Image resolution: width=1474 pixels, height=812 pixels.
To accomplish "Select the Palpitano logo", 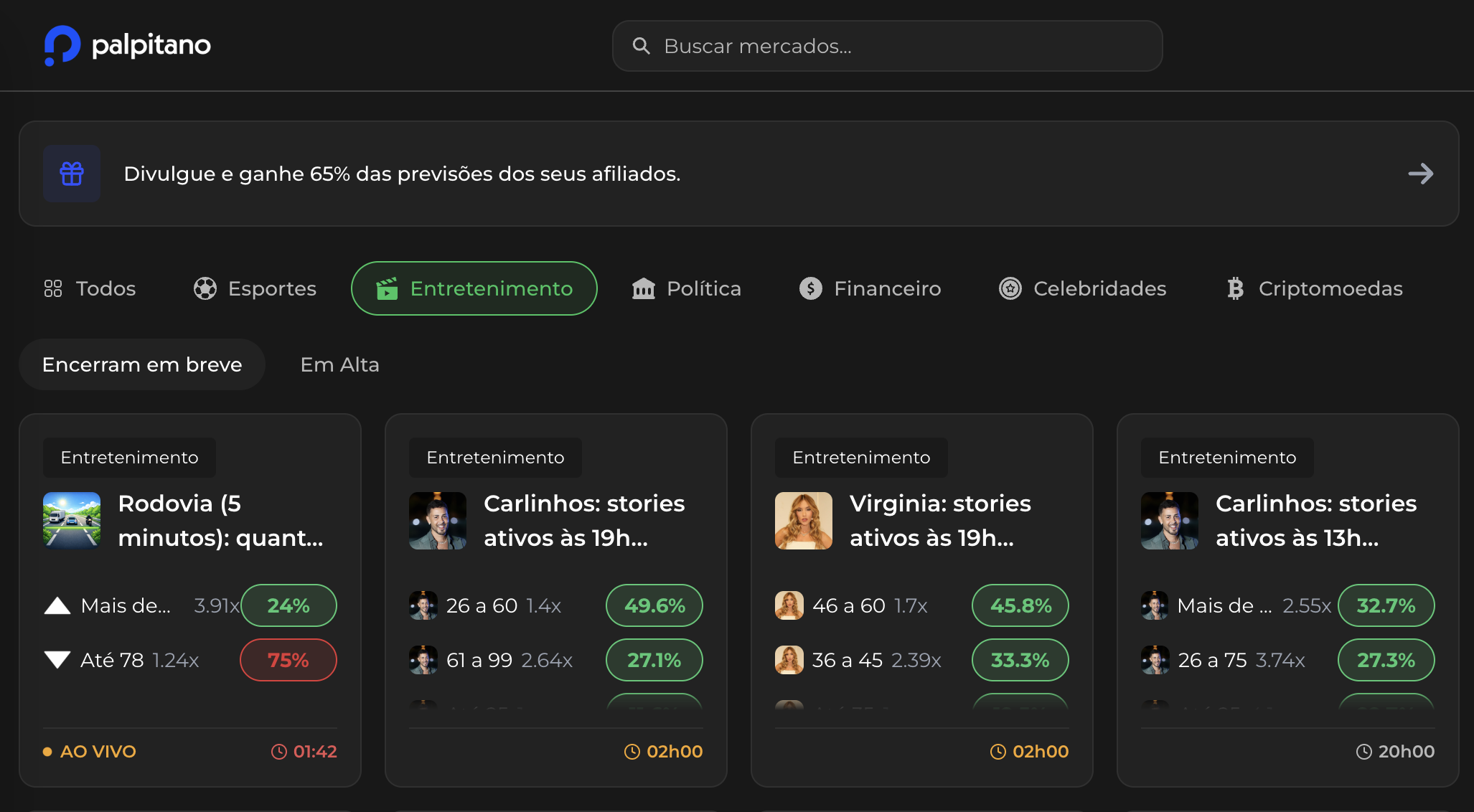I will (x=126, y=44).
